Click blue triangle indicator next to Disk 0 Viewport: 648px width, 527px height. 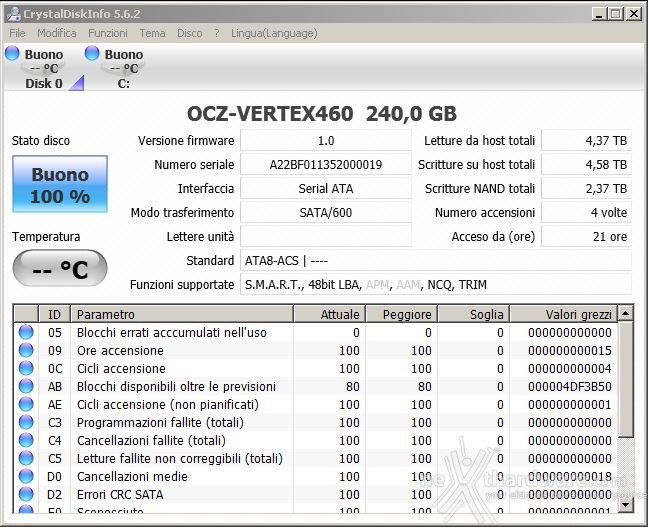pyautogui.click(x=77, y=83)
